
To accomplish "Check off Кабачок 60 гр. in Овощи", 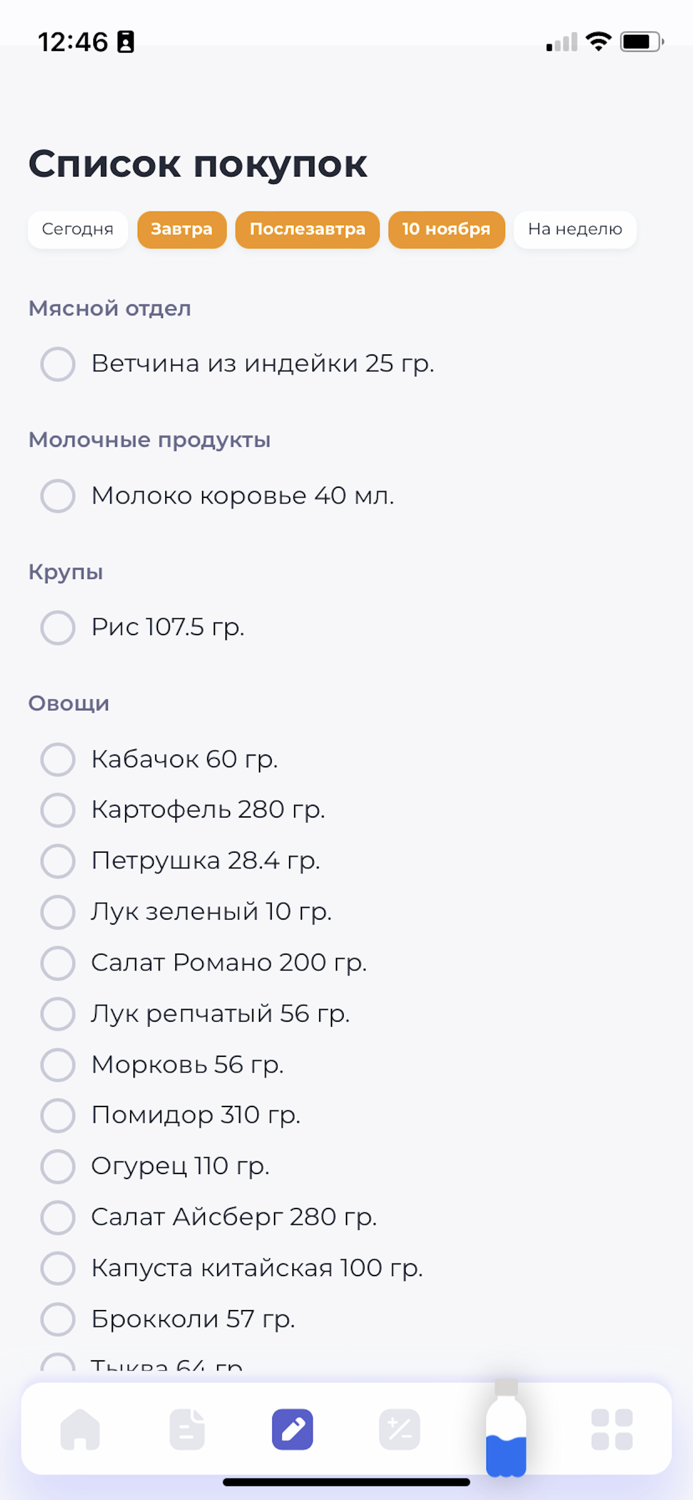I will coord(58,760).
